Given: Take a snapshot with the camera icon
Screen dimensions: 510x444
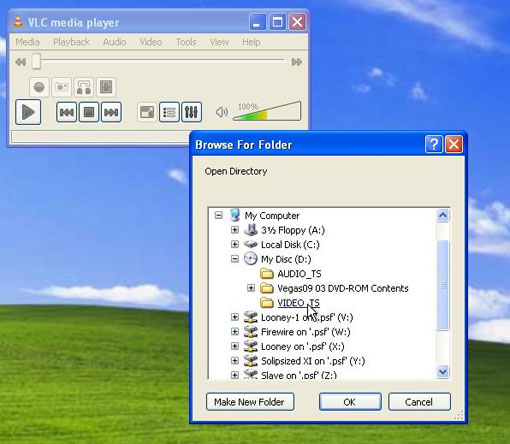Looking at the screenshot, I should click(x=62, y=87).
